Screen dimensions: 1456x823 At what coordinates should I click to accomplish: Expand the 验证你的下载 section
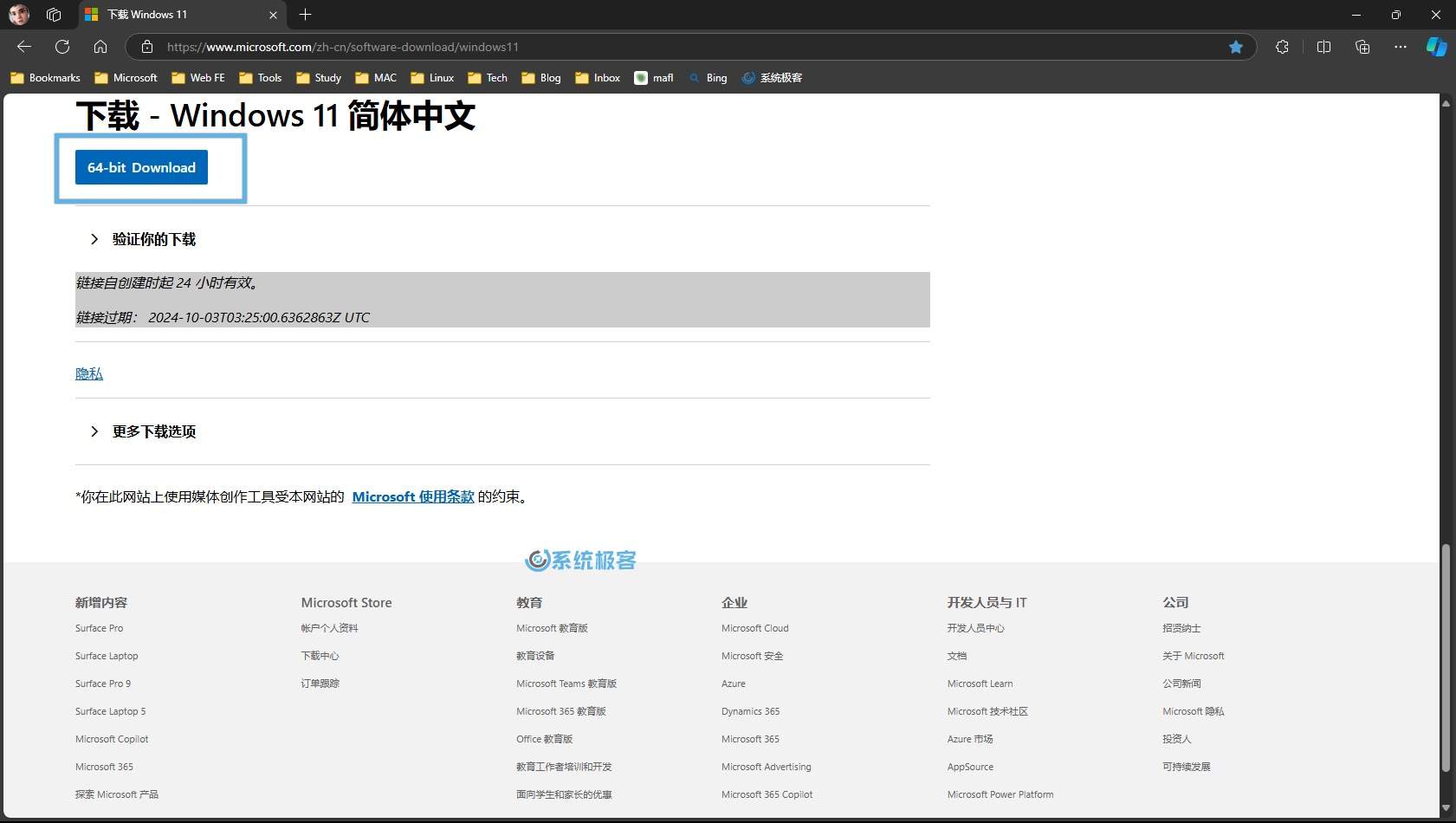[144, 239]
